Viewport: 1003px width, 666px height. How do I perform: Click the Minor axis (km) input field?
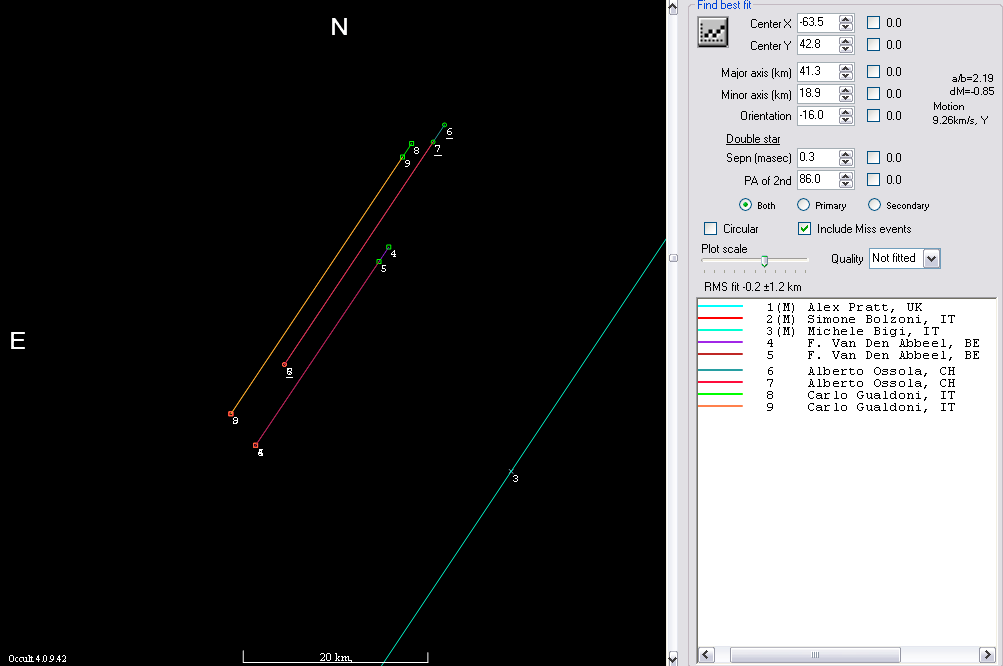pos(818,93)
